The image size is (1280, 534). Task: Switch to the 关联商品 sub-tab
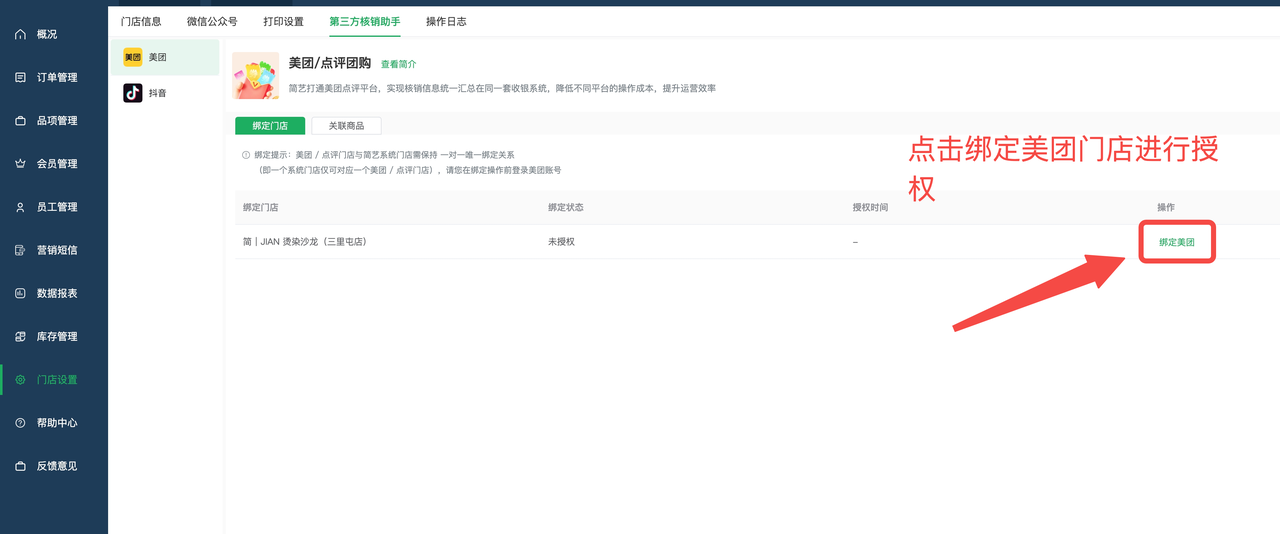pos(346,126)
